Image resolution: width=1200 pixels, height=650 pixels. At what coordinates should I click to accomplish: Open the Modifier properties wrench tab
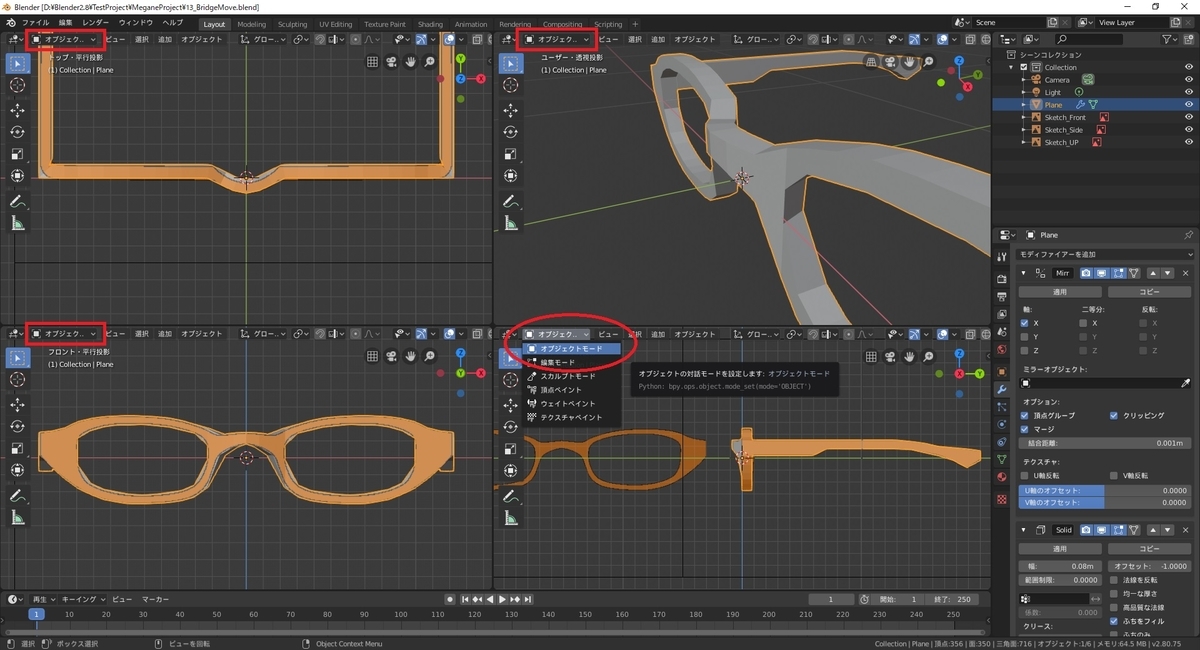pos(1002,388)
